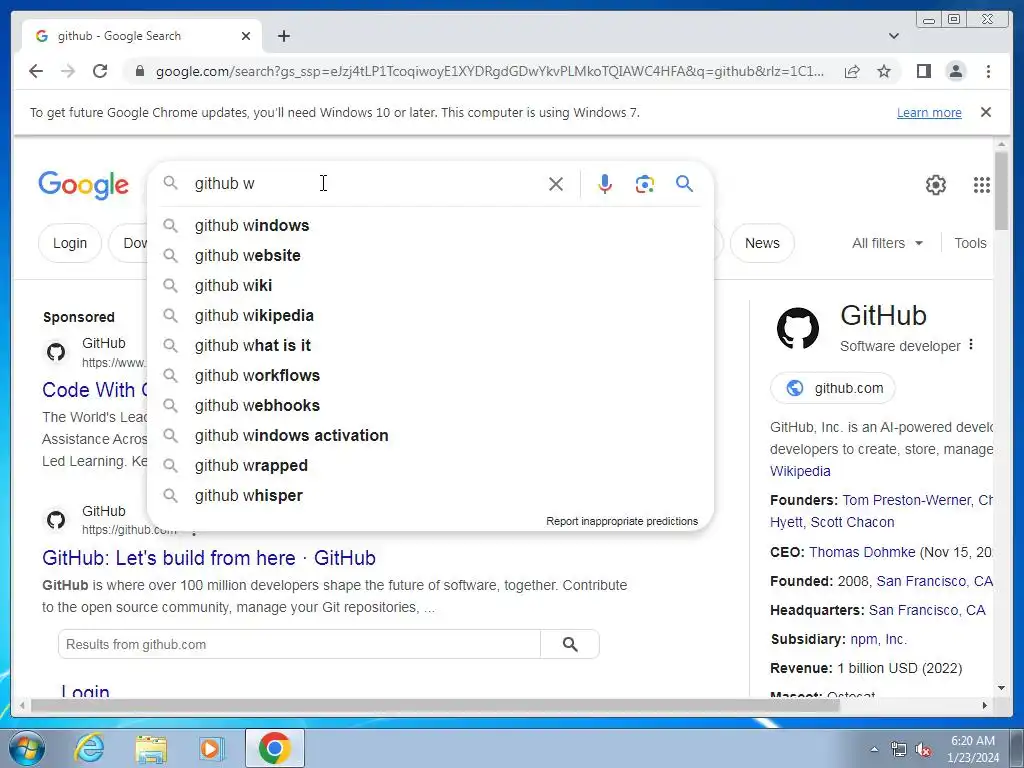Screen dimensions: 1024x768
Task: Choose the github webhooks suggestion
Action: point(430,406)
